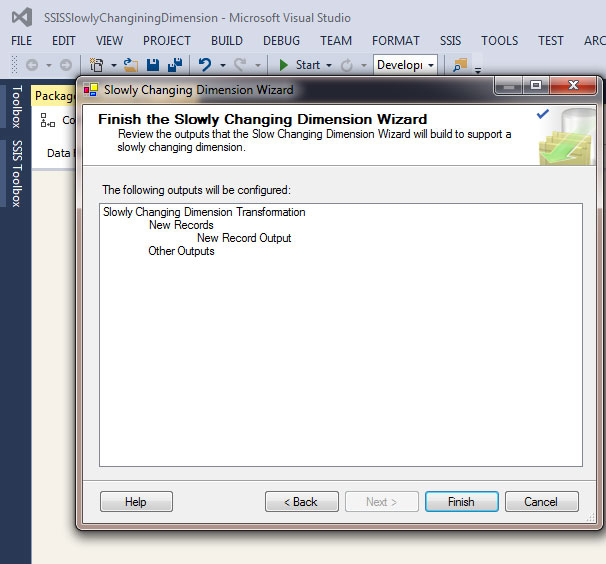The height and width of the screenshot is (564, 606).
Task: Open the Navigate Backward history dropdown arrow
Action: 49,65
